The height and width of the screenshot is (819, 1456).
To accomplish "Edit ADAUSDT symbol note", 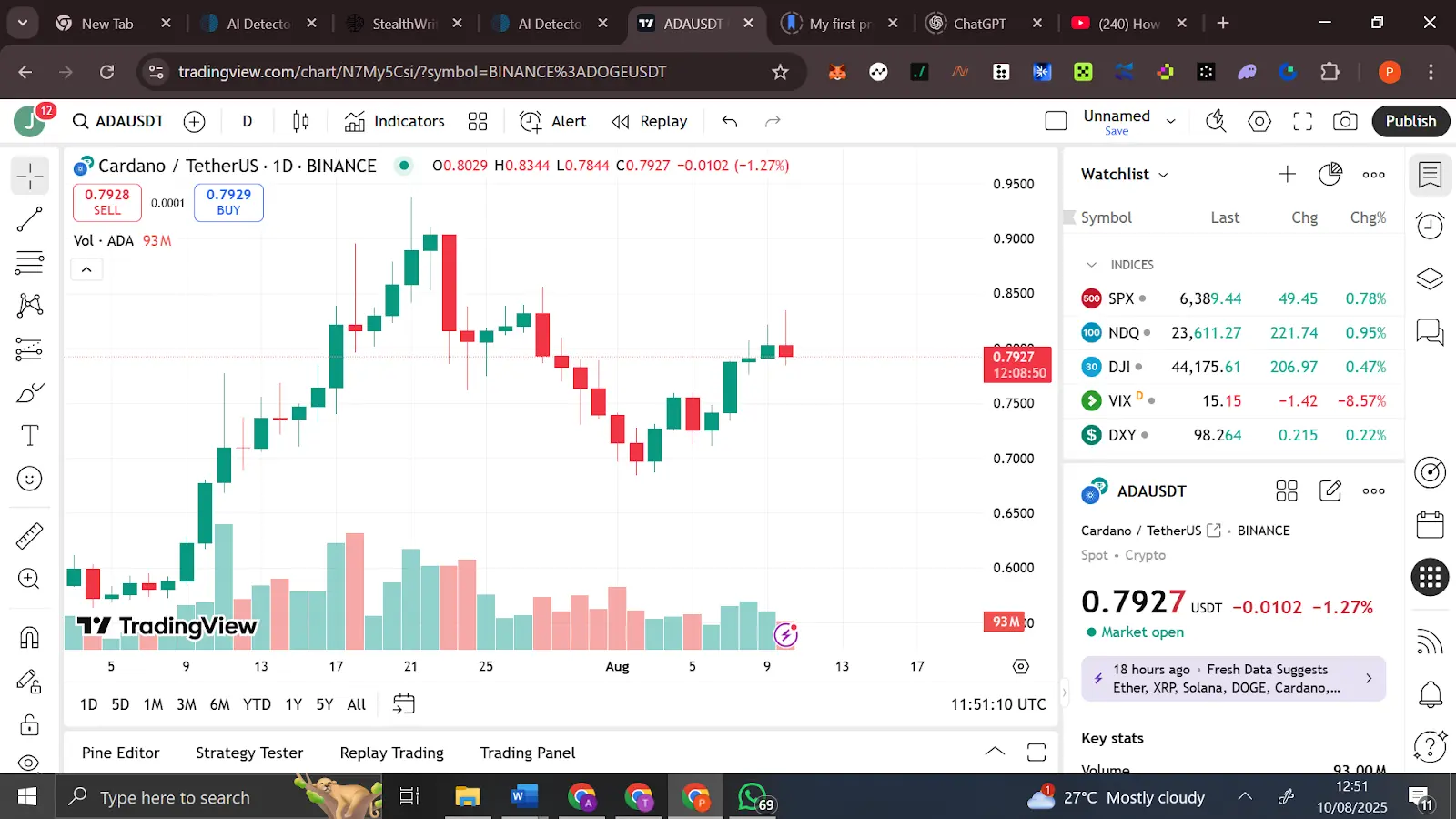I will (1330, 491).
